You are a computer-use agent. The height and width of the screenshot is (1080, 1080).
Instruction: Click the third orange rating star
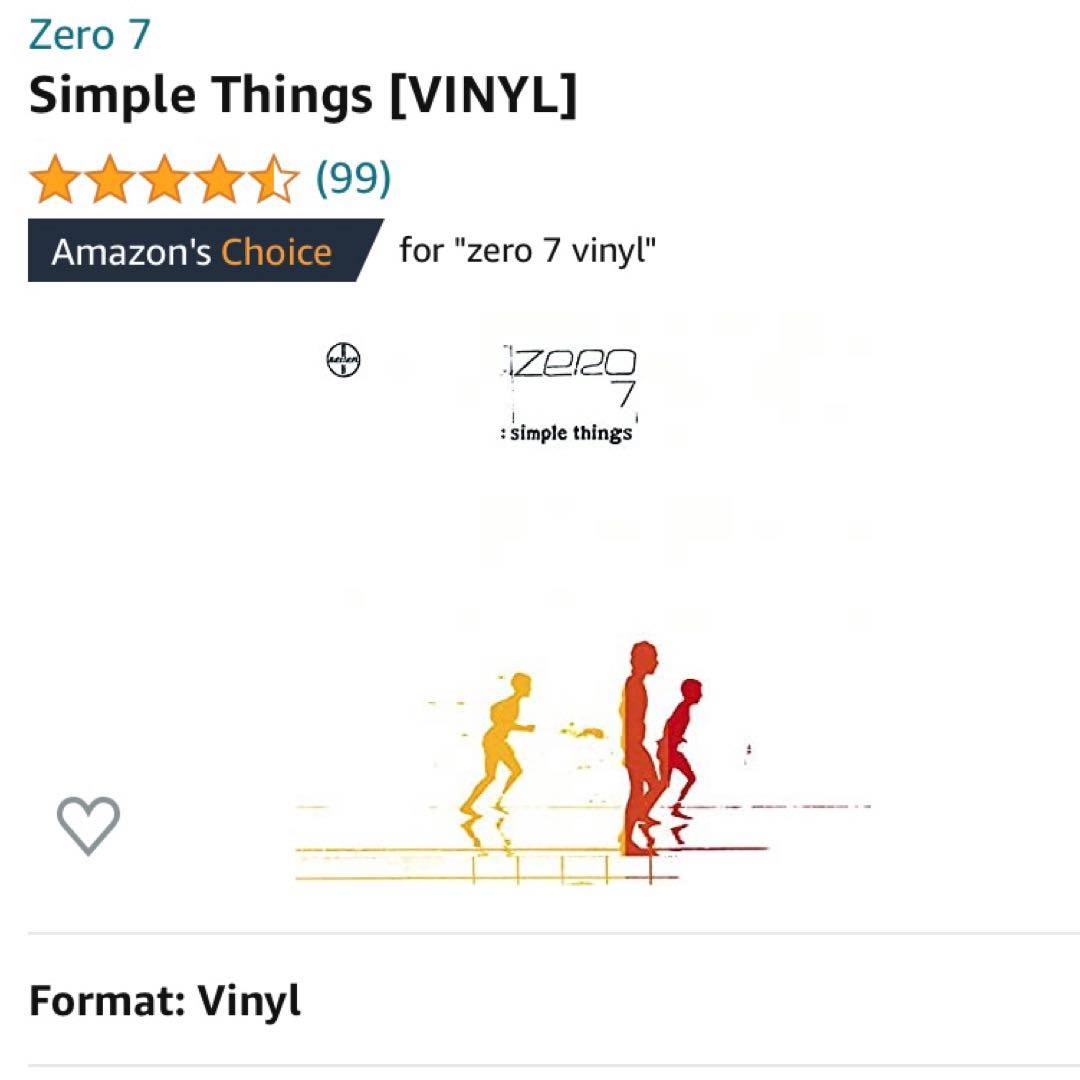(165, 179)
